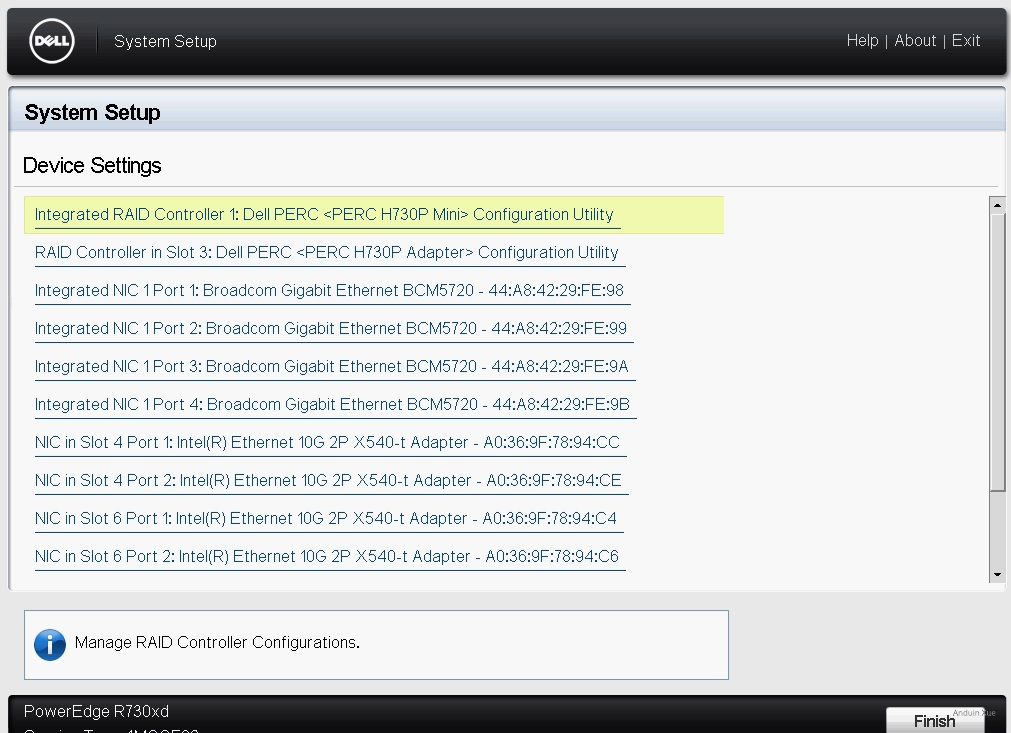Open NIC in Slot 4 Port 1
The image size is (1011, 733).
(x=327, y=443)
